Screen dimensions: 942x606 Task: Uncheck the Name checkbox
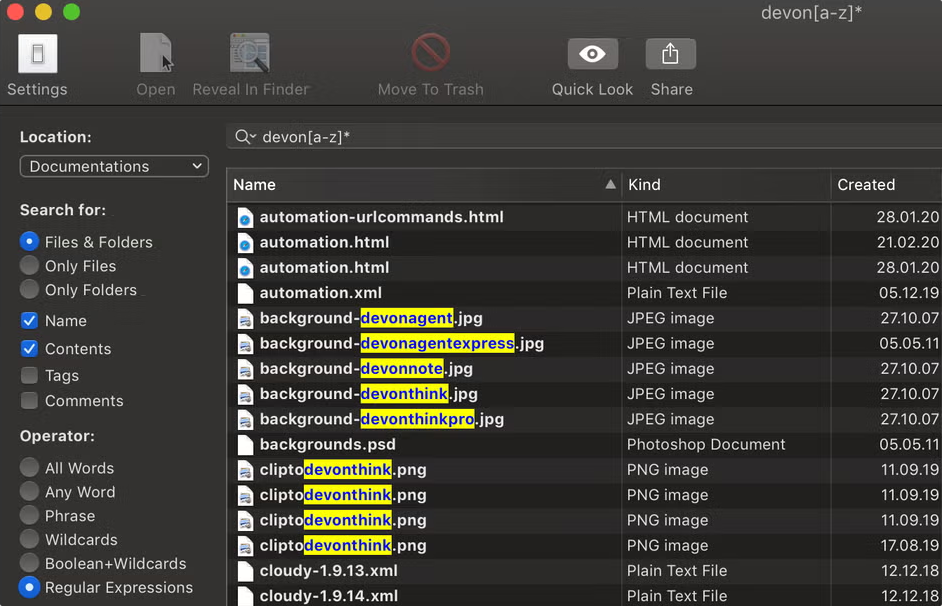tap(29, 321)
